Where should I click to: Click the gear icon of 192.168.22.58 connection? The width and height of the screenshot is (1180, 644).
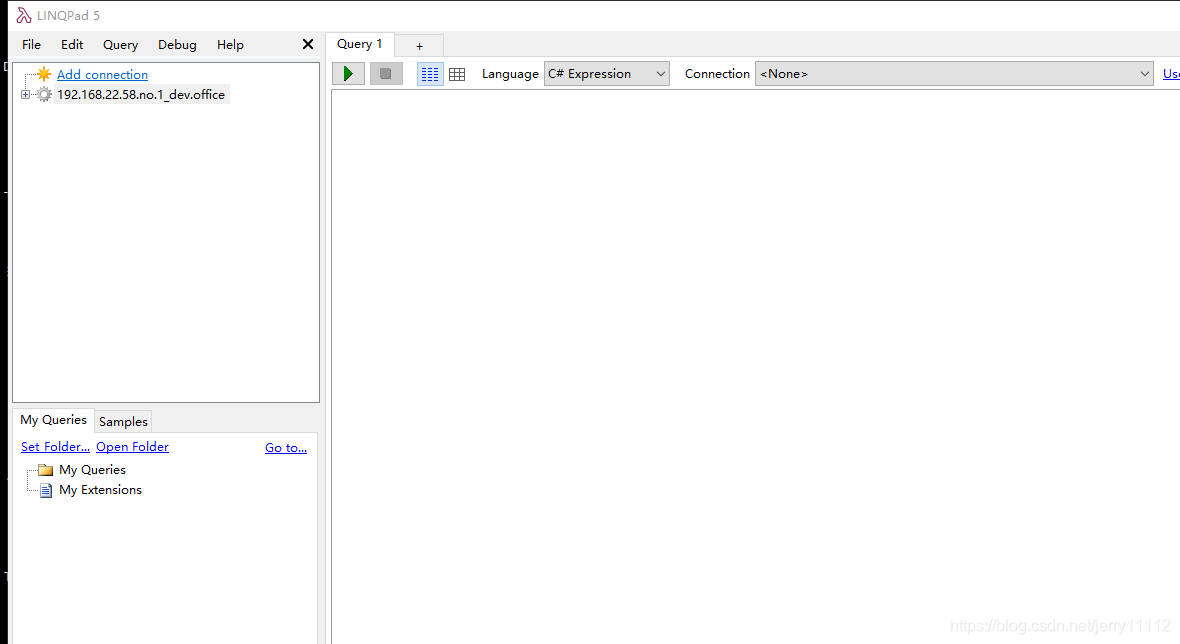point(44,94)
